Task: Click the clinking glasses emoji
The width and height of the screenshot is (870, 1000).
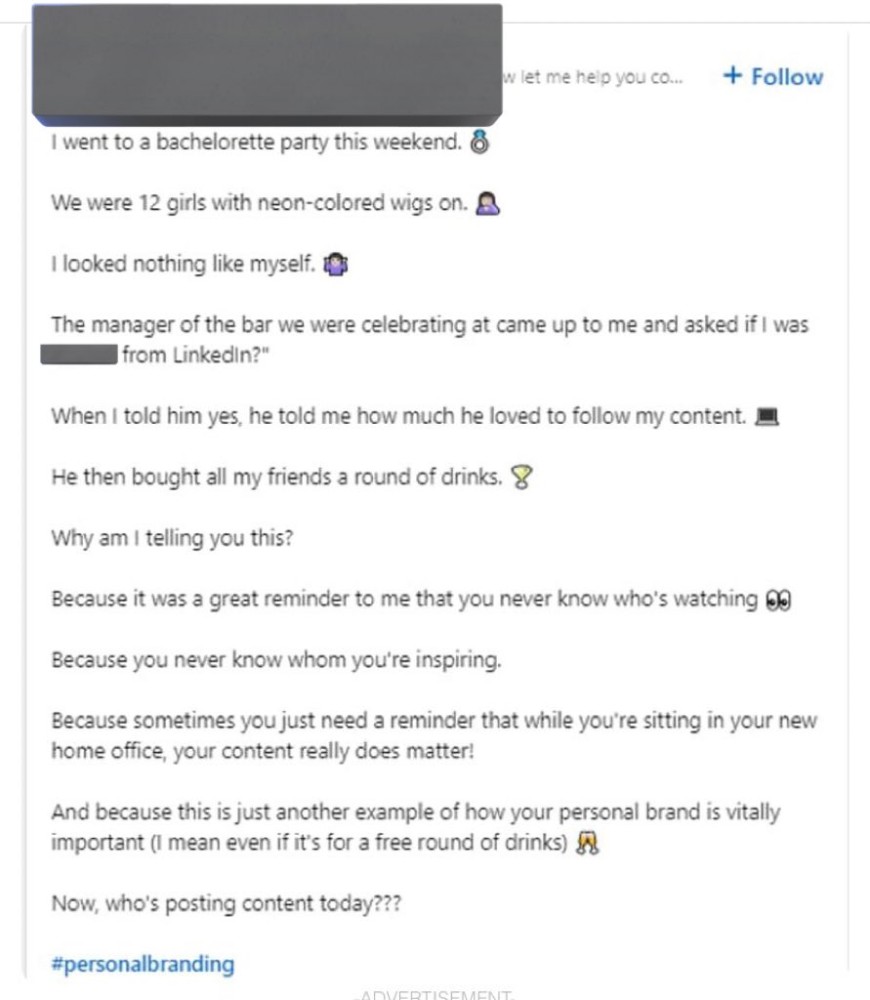Action: click(x=587, y=845)
